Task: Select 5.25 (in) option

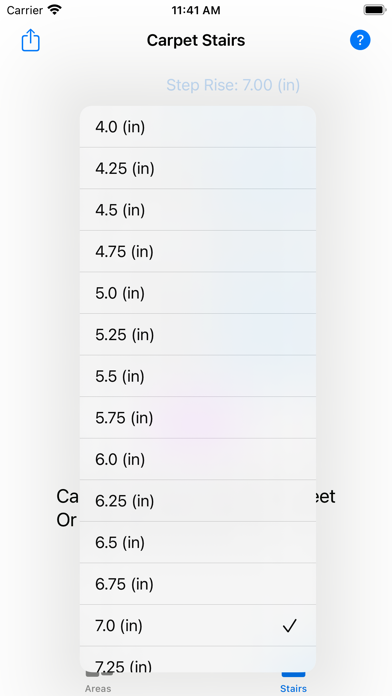Action: (198, 335)
